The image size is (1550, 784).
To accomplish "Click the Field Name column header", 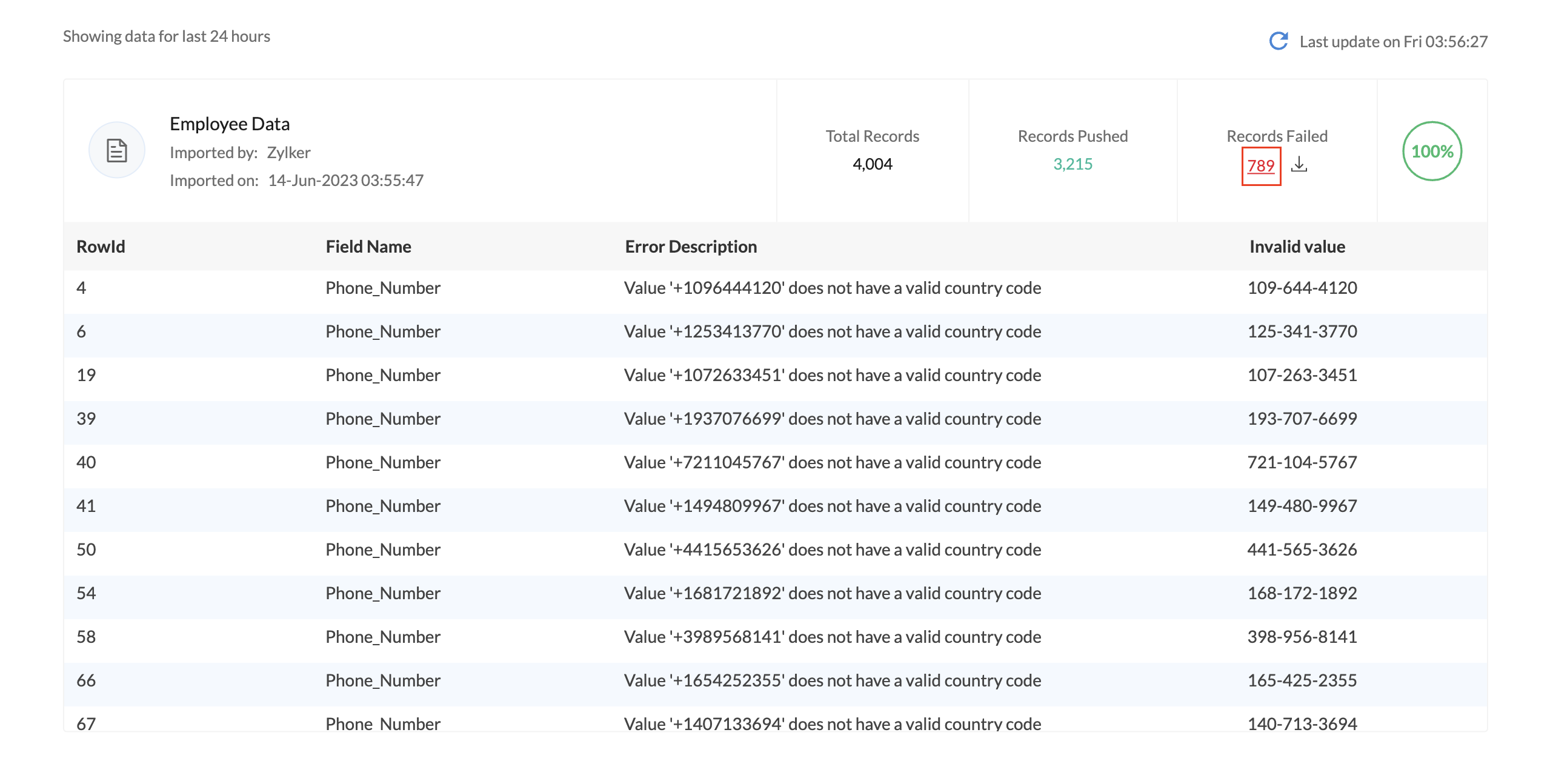I will pos(368,247).
